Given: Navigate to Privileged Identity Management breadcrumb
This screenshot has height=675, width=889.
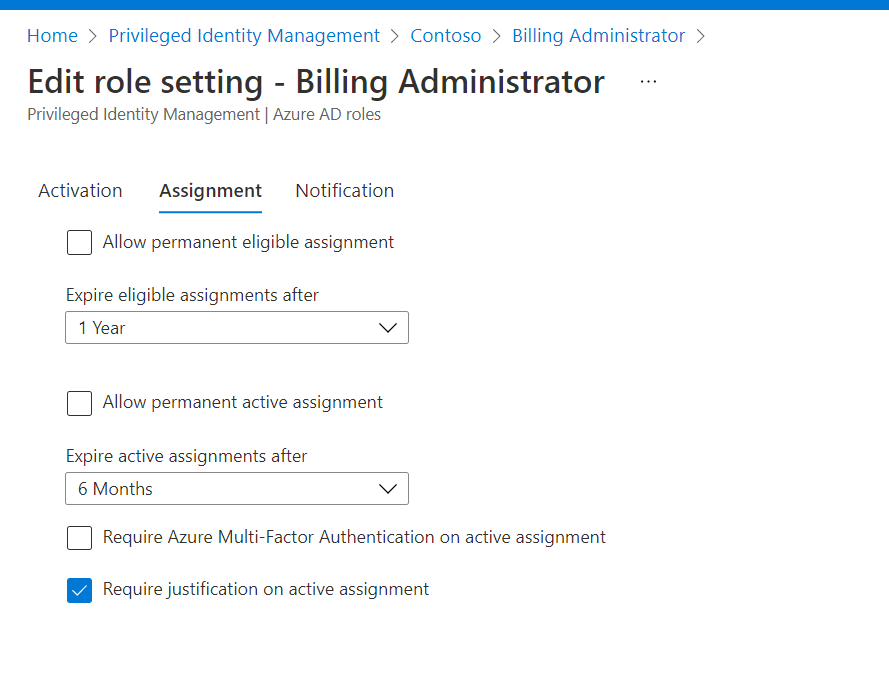Looking at the screenshot, I should tap(244, 36).
